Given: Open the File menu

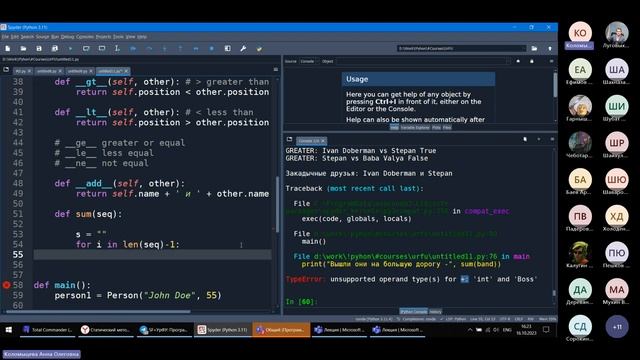Looking at the screenshot, I should pos(5,37).
